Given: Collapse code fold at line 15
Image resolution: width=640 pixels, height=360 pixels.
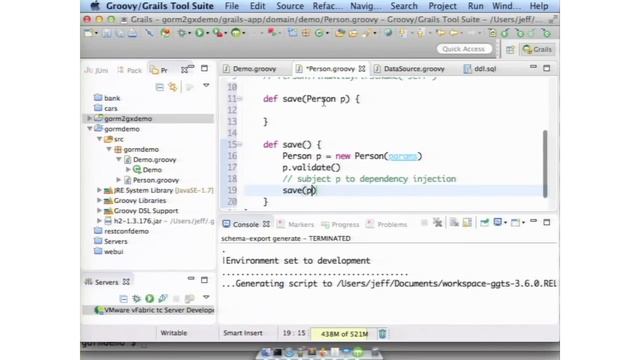Looking at the screenshot, I should point(240,144).
